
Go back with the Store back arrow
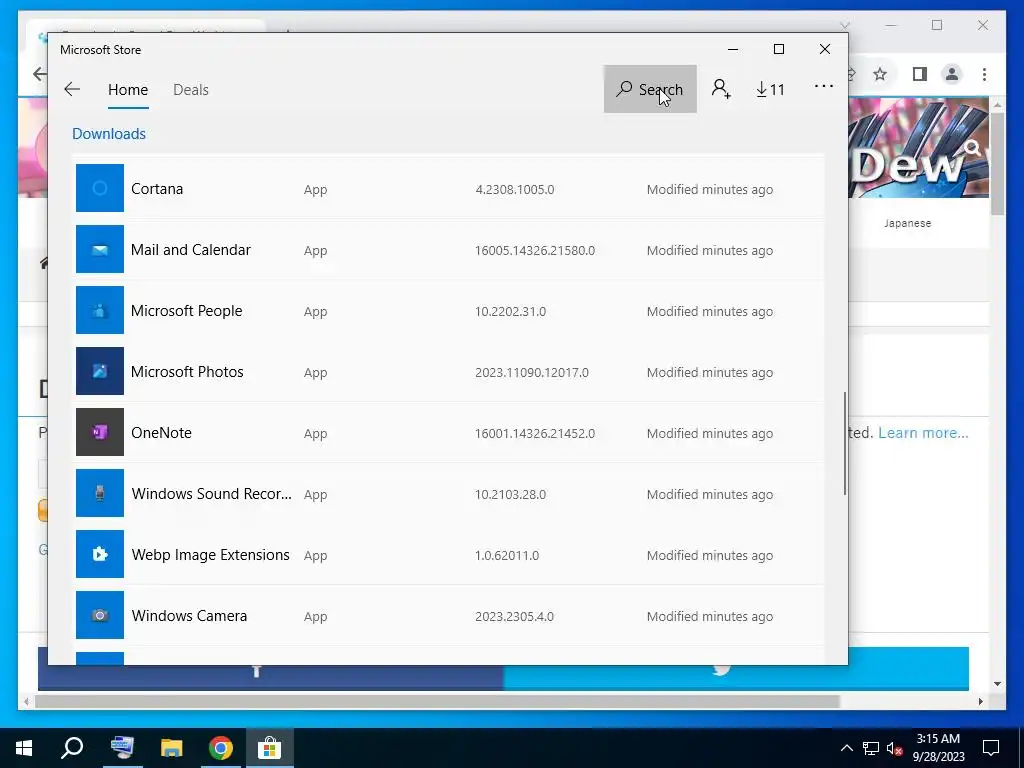pos(72,89)
